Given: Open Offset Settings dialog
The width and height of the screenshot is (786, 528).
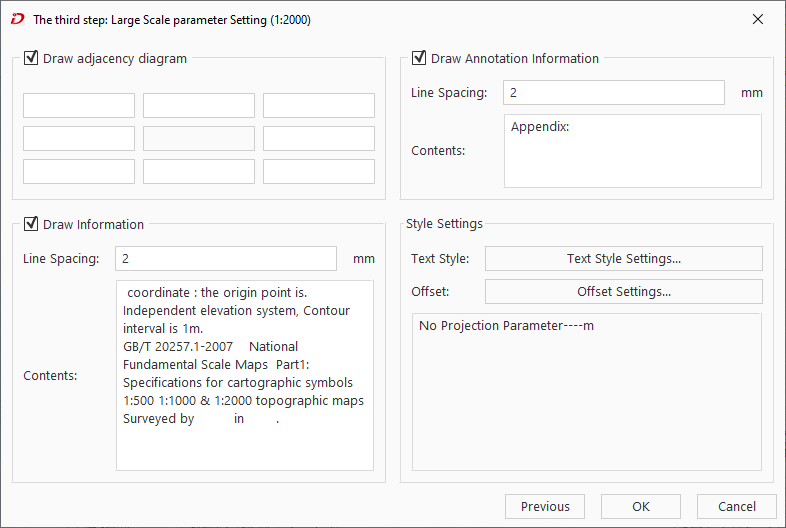Looking at the screenshot, I should pos(623,292).
